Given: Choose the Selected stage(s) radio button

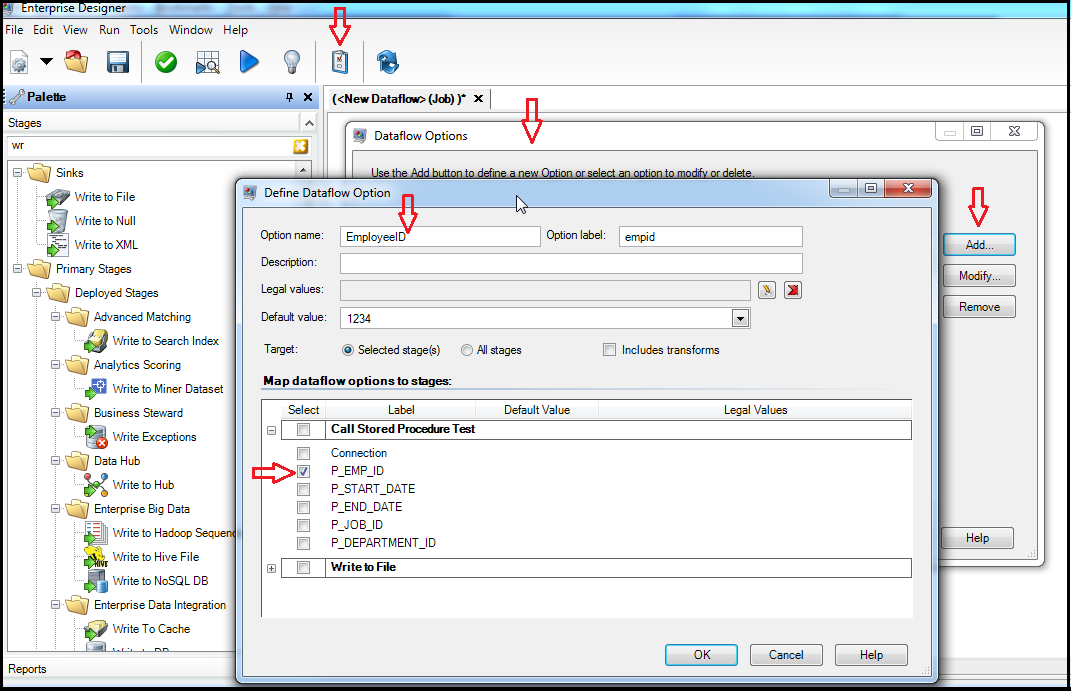Looking at the screenshot, I should 348,350.
